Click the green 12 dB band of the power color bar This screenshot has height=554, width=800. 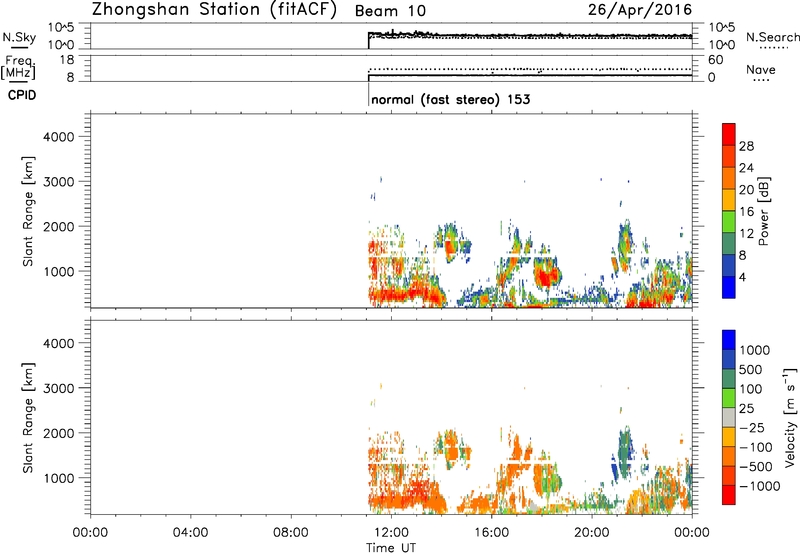point(729,222)
